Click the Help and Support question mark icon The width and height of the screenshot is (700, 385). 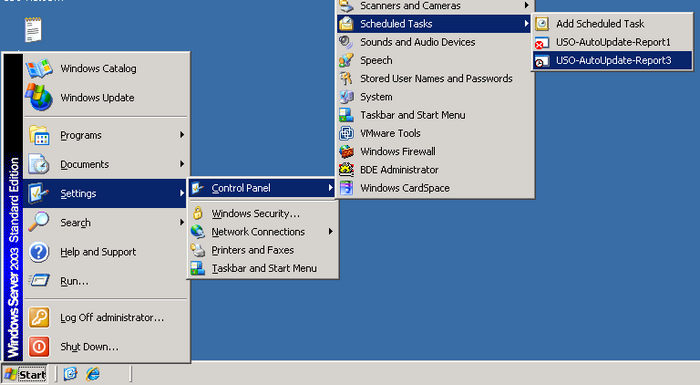coord(39,251)
